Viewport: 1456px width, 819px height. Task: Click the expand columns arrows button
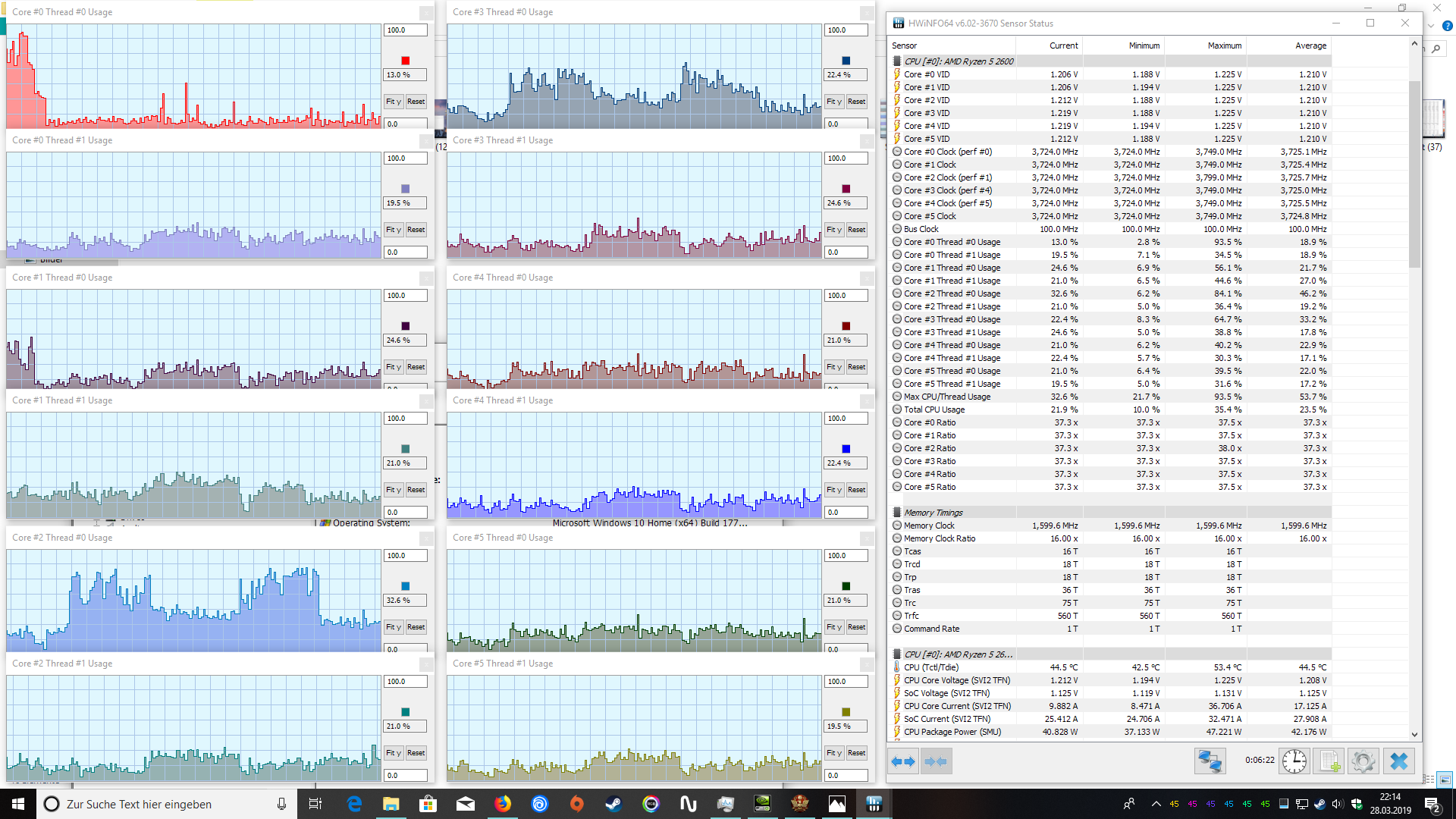coord(903,761)
